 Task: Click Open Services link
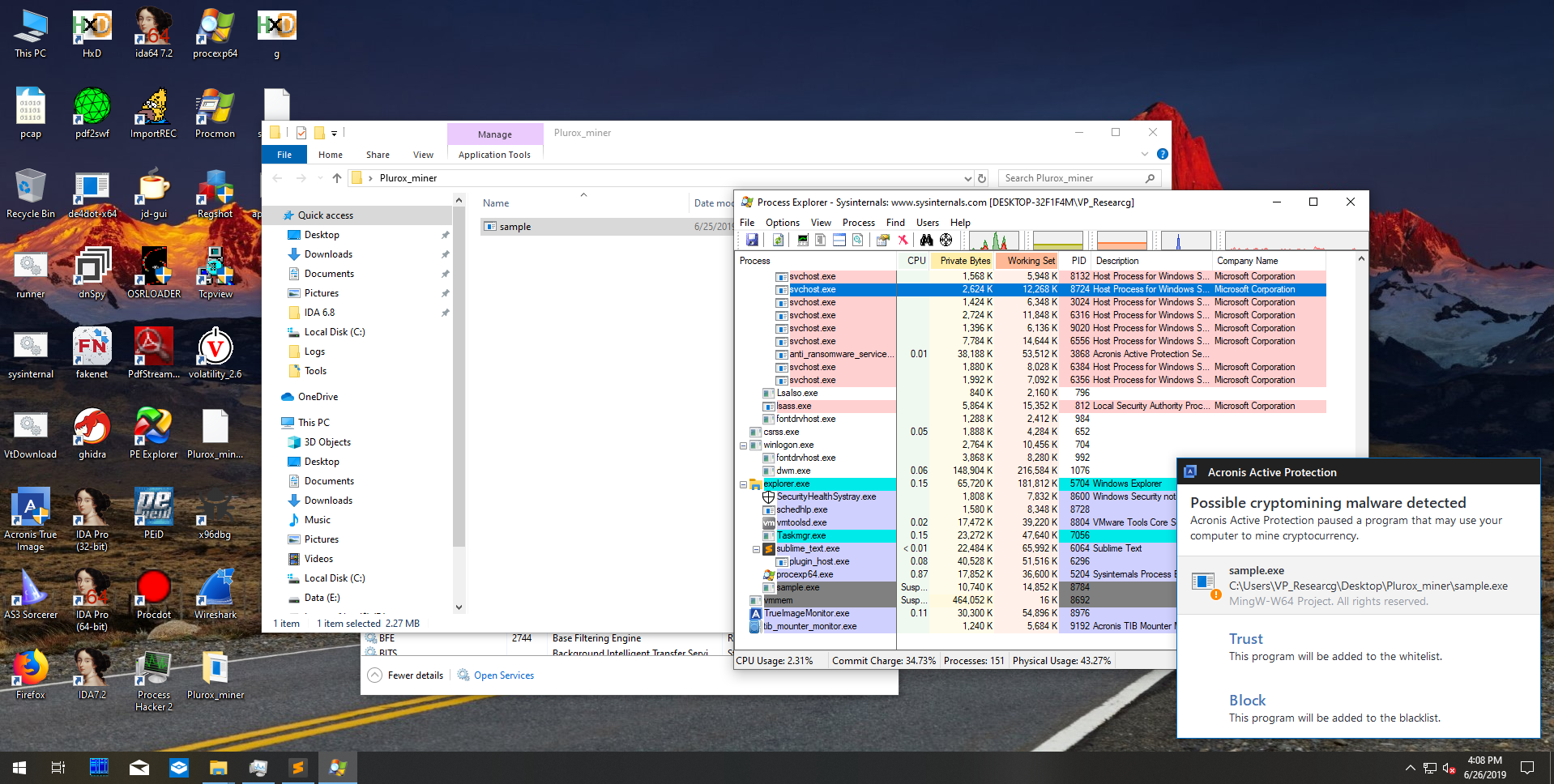click(x=503, y=675)
